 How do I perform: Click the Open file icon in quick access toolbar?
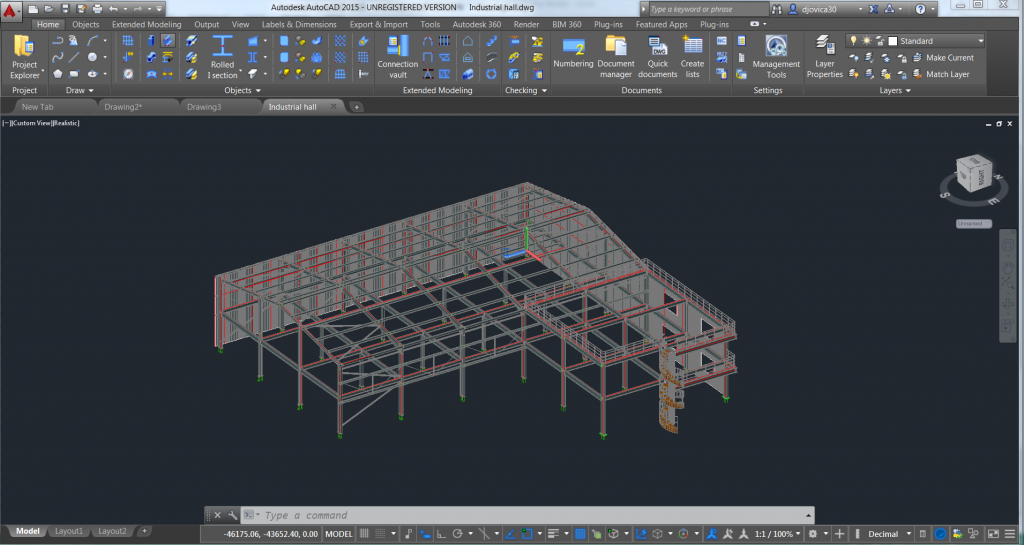pos(49,8)
